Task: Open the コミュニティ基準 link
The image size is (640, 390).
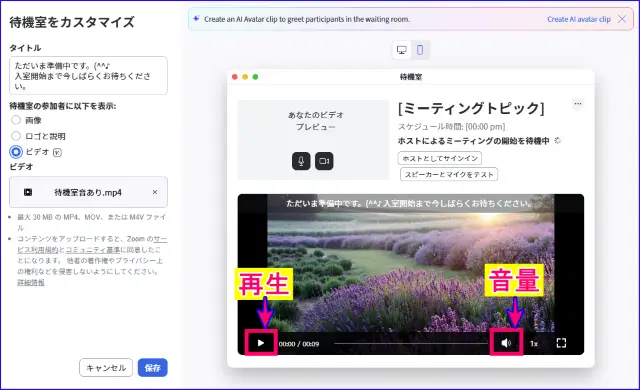Action: 93,250
